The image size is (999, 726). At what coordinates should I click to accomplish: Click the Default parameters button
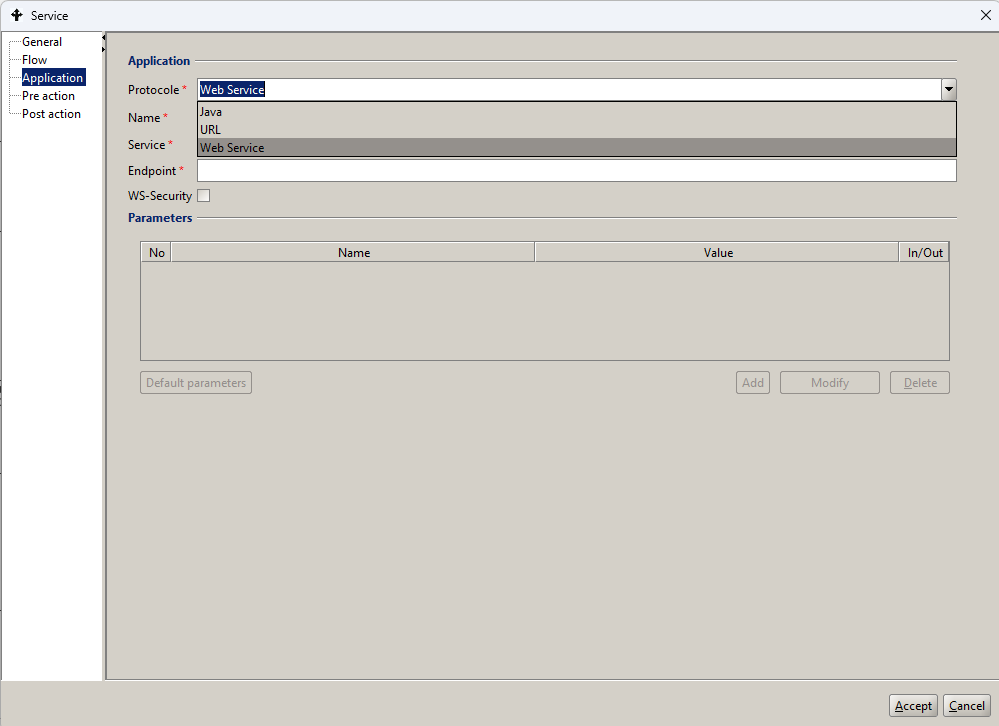point(196,383)
